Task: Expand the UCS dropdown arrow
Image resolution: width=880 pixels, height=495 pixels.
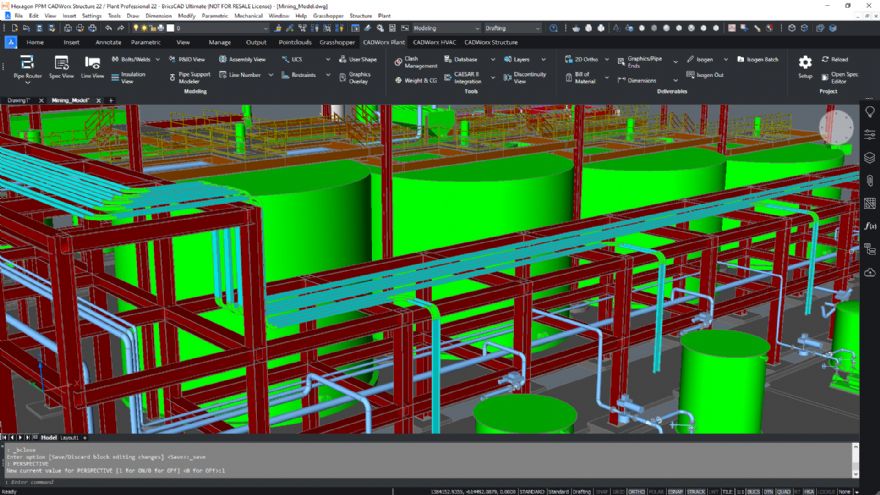Action: (328, 59)
